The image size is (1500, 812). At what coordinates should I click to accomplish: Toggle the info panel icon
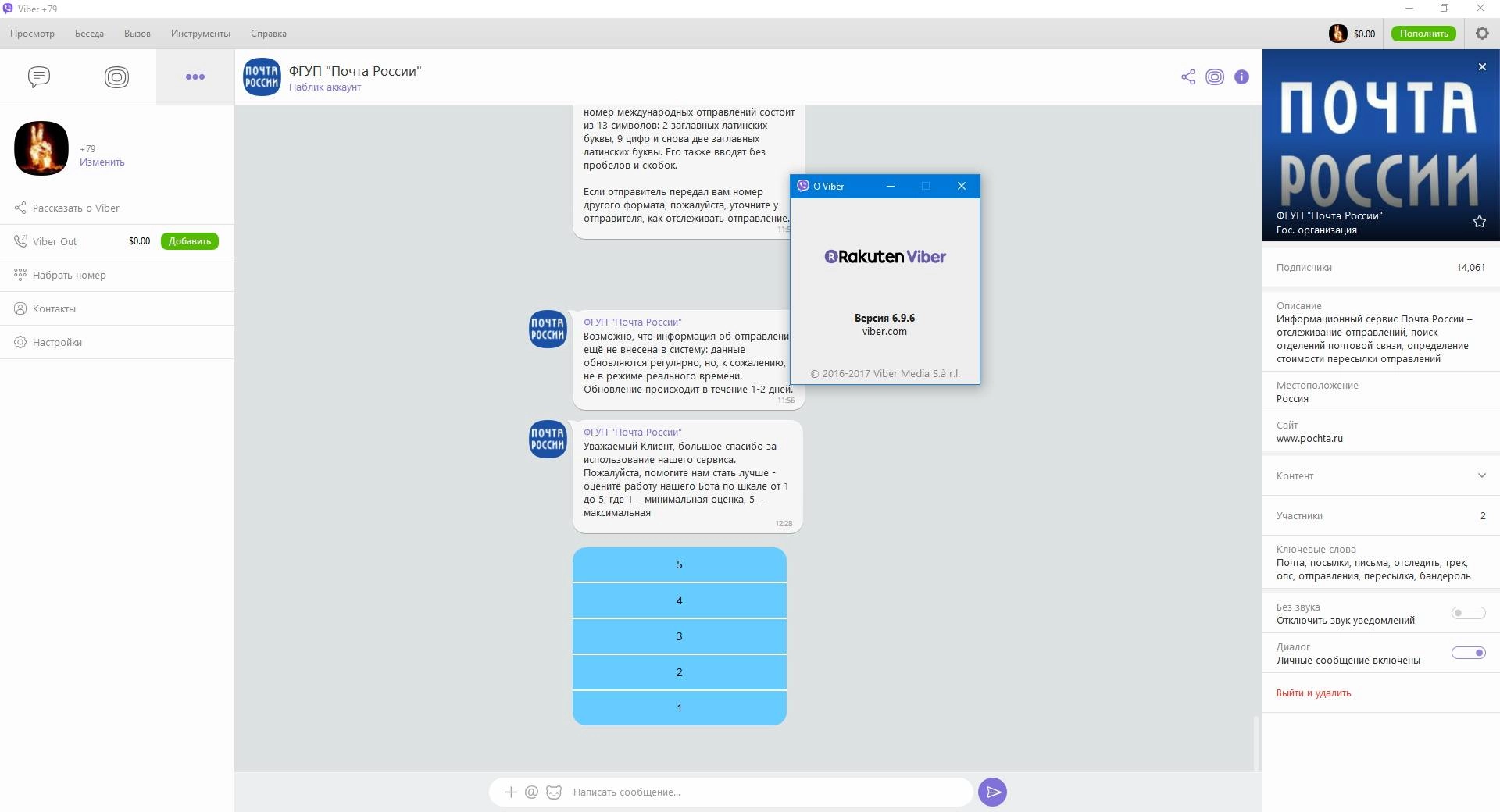(1241, 77)
